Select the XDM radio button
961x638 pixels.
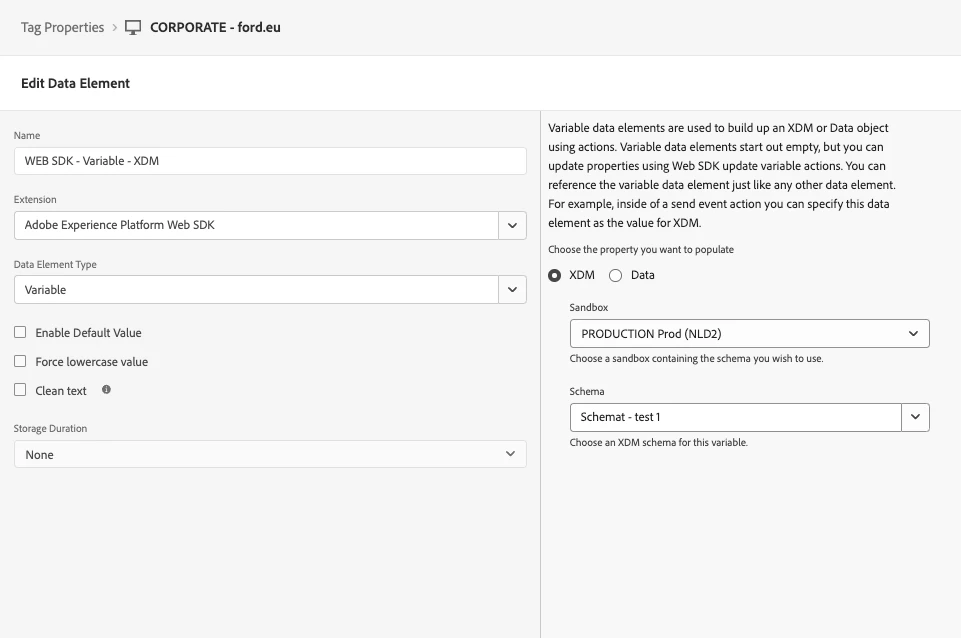click(x=555, y=275)
